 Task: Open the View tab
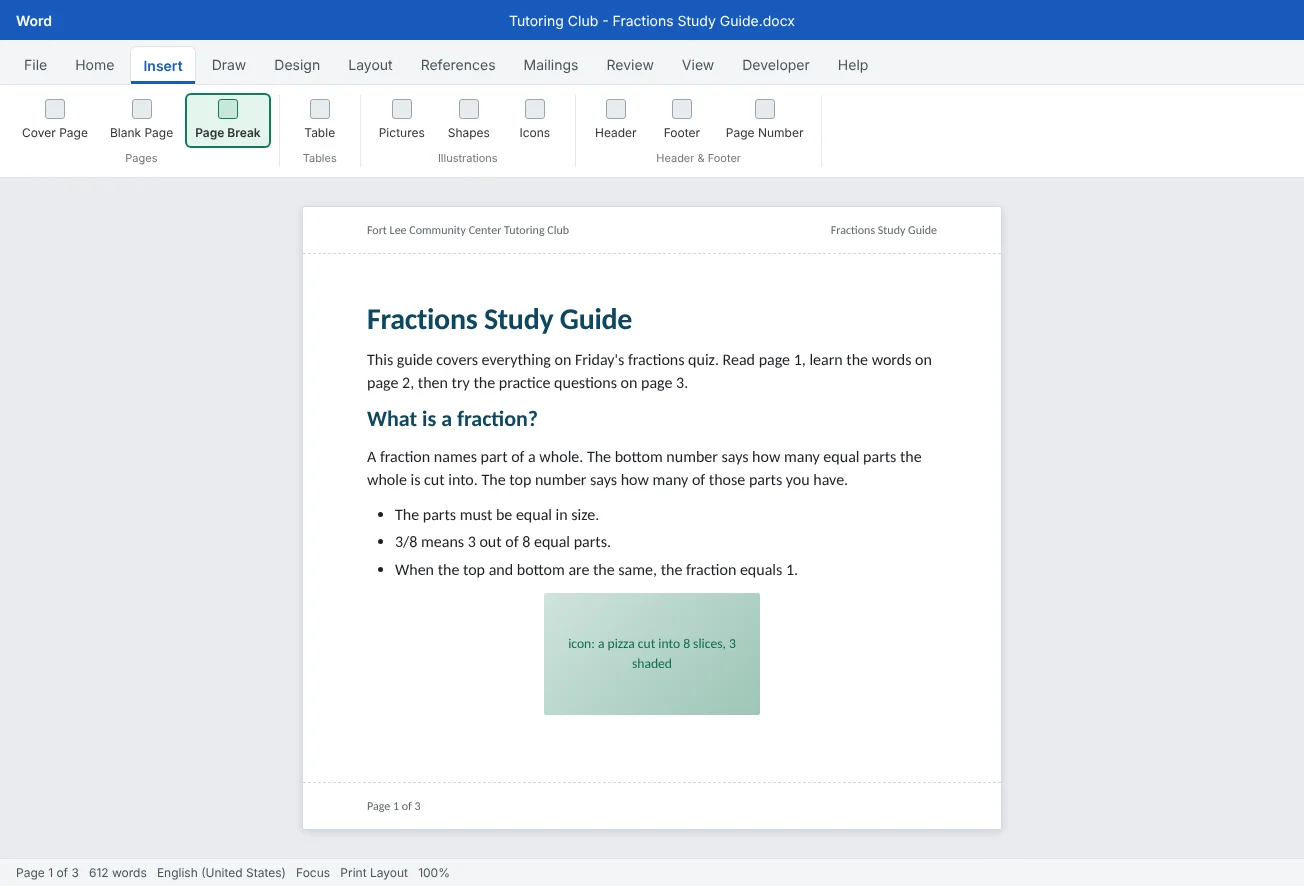point(698,65)
